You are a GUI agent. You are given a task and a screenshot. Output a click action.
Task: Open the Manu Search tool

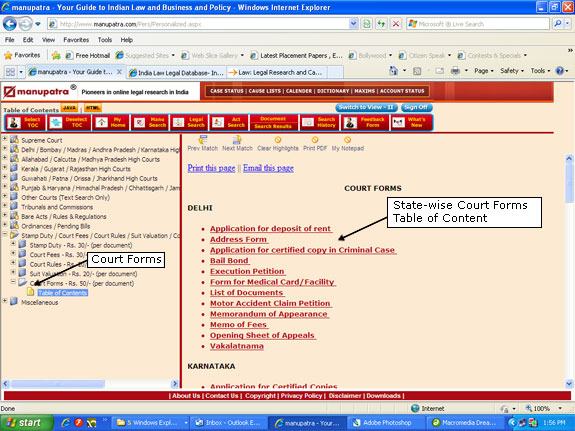[150, 123]
